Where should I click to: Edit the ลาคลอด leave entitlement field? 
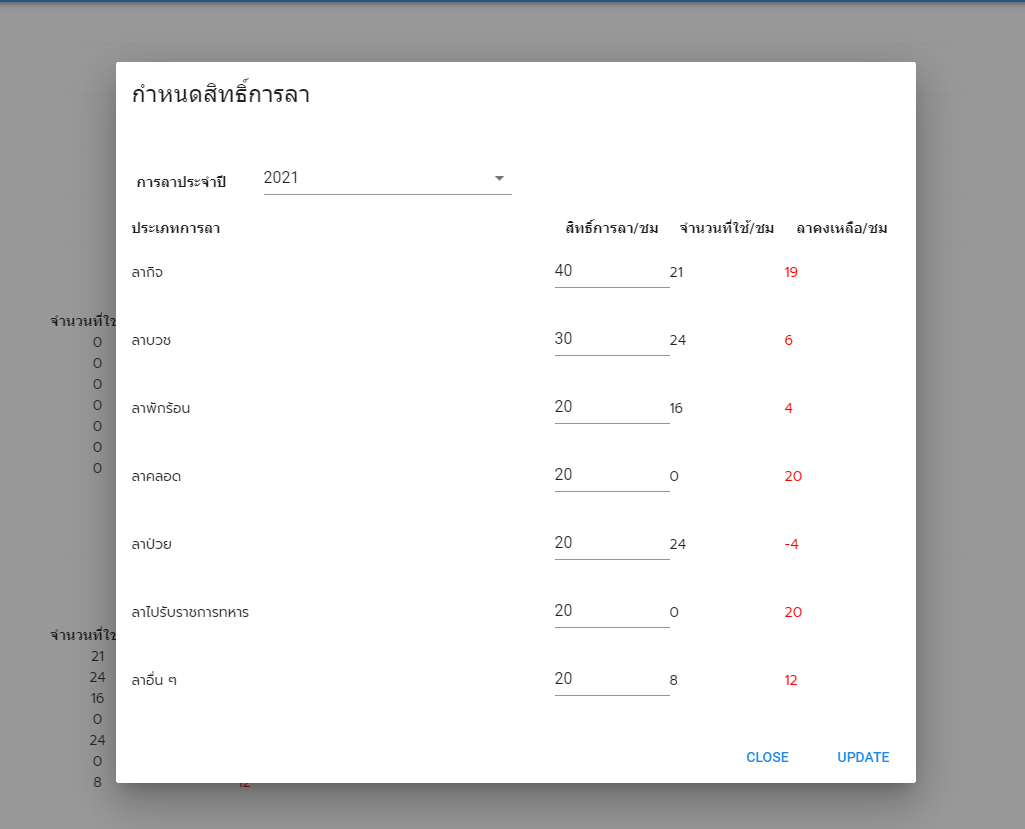pos(612,475)
